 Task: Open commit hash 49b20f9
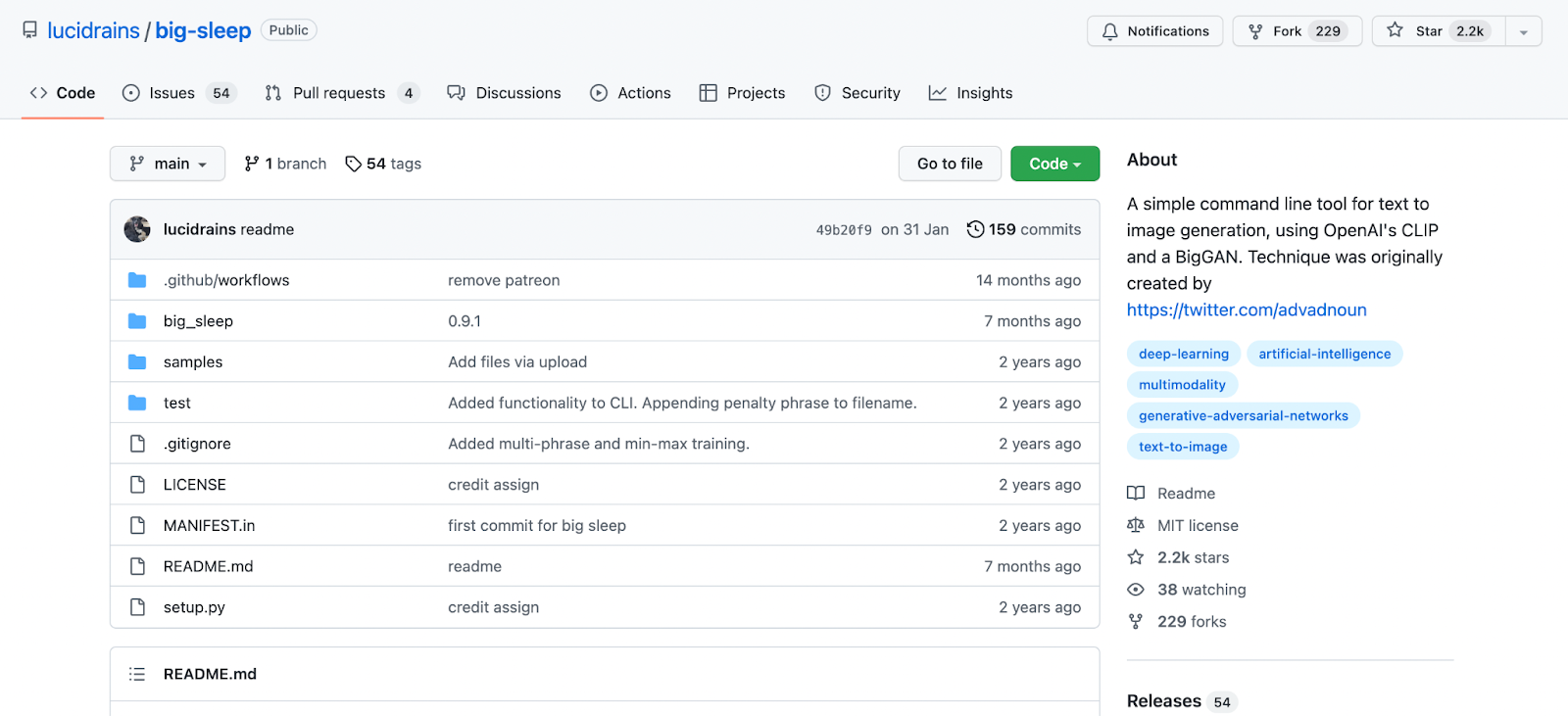pos(844,230)
